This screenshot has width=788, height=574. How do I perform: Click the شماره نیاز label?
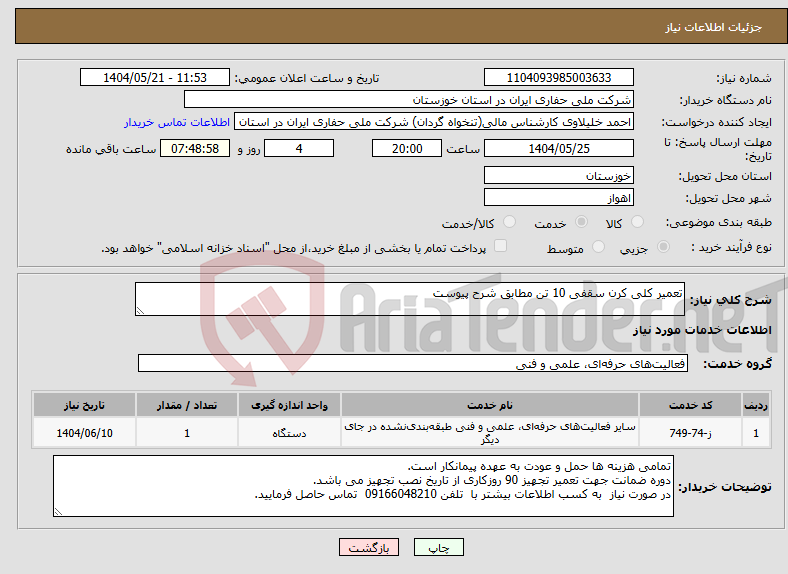[x=744, y=78]
